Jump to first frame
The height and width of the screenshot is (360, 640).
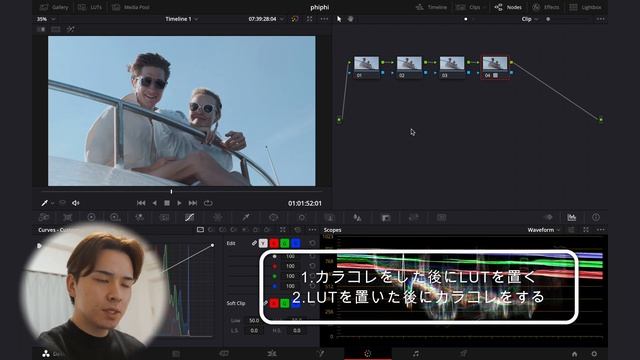pos(141,203)
